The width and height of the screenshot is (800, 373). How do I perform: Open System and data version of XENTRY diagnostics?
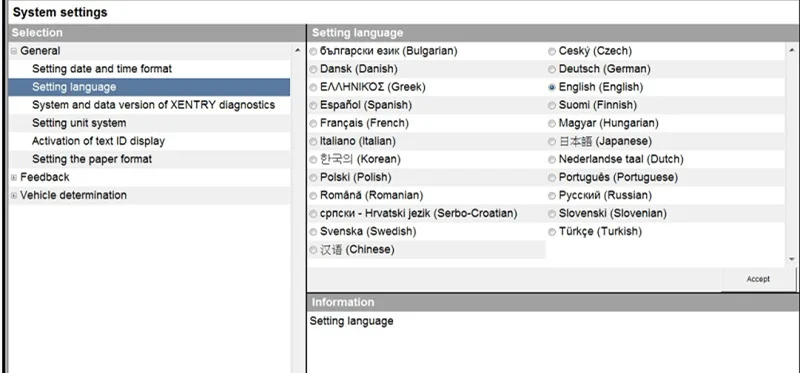click(154, 105)
